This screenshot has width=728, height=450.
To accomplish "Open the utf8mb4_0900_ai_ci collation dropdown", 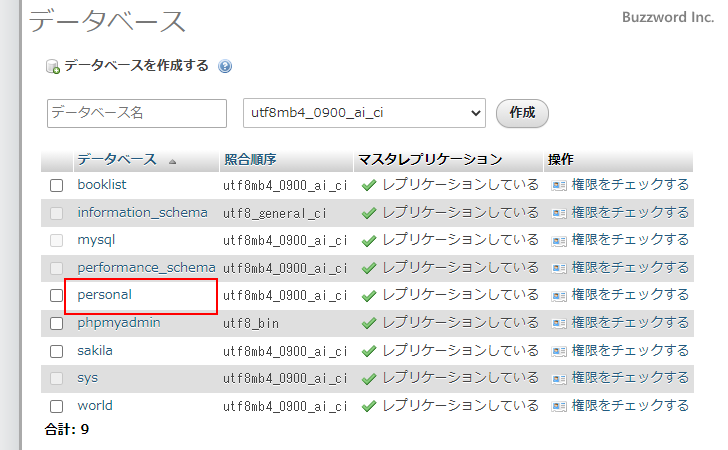I will click(364, 113).
